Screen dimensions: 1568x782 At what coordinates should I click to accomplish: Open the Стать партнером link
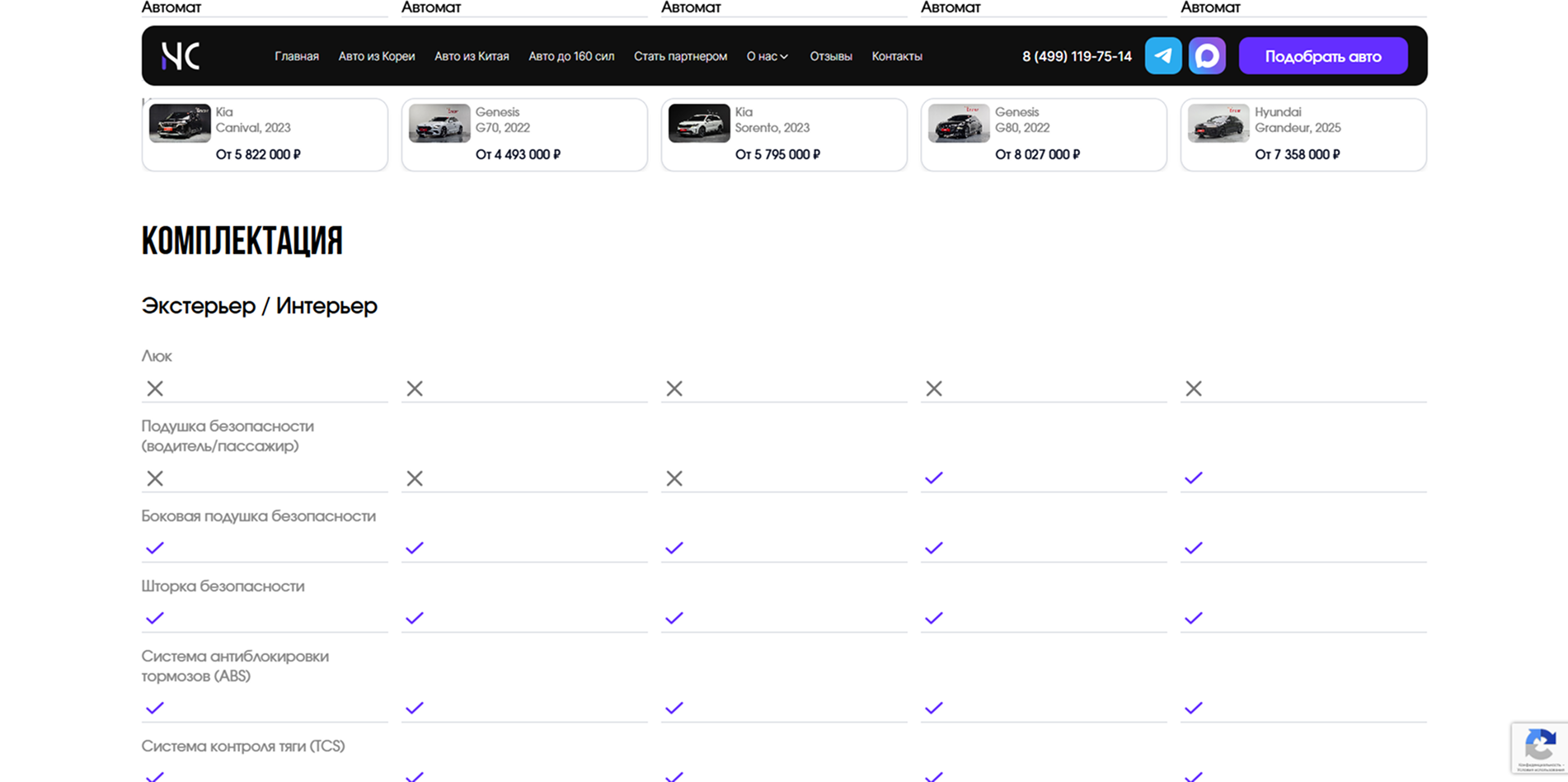tap(680, 56)
